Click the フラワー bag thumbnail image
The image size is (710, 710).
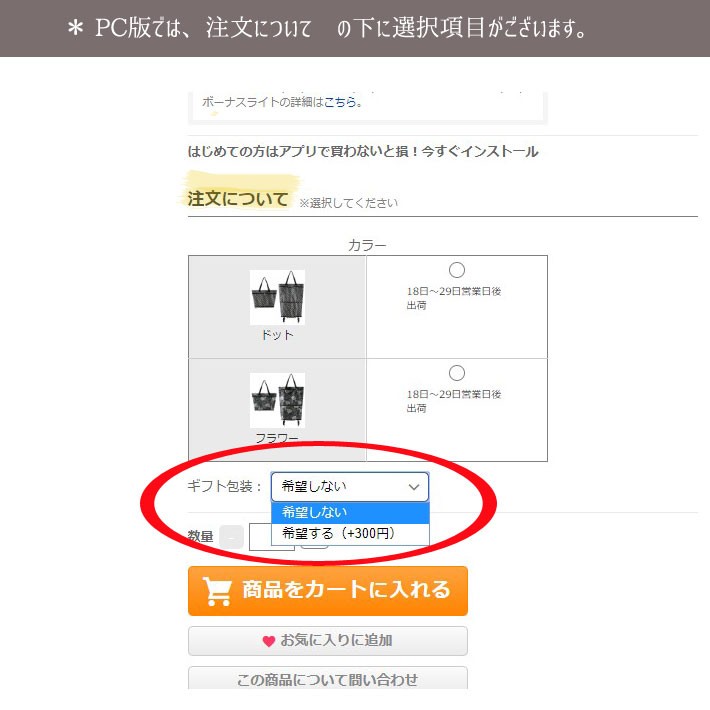(277, 400)
